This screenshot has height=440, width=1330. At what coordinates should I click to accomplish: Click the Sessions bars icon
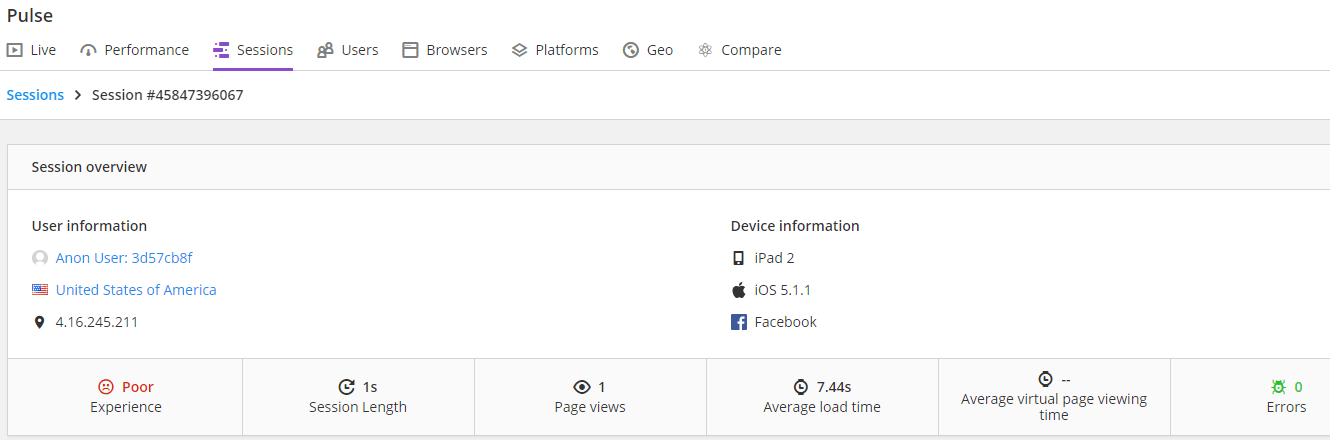(x=221, y=50)
